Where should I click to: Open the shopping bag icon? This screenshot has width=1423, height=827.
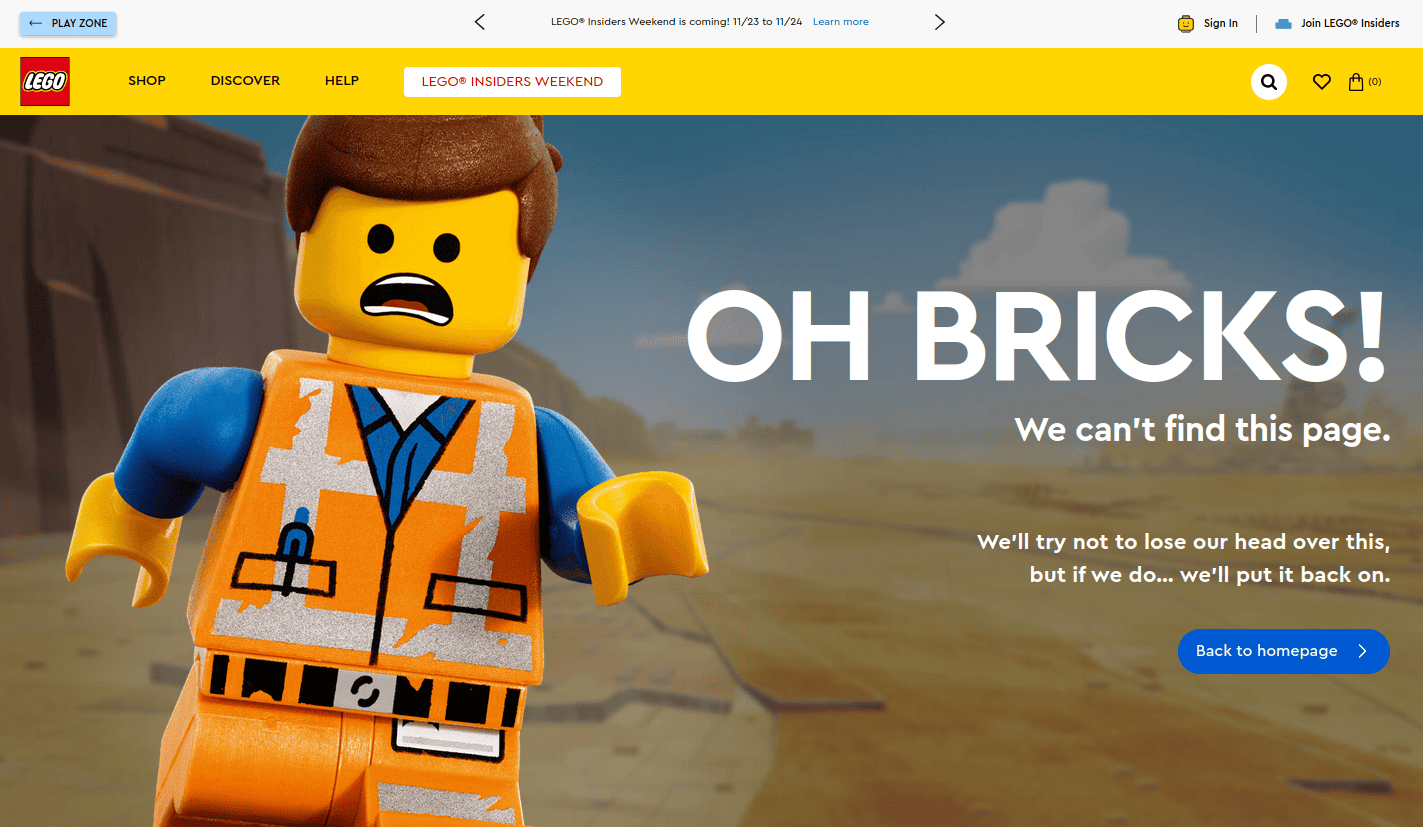[1356, 82]
